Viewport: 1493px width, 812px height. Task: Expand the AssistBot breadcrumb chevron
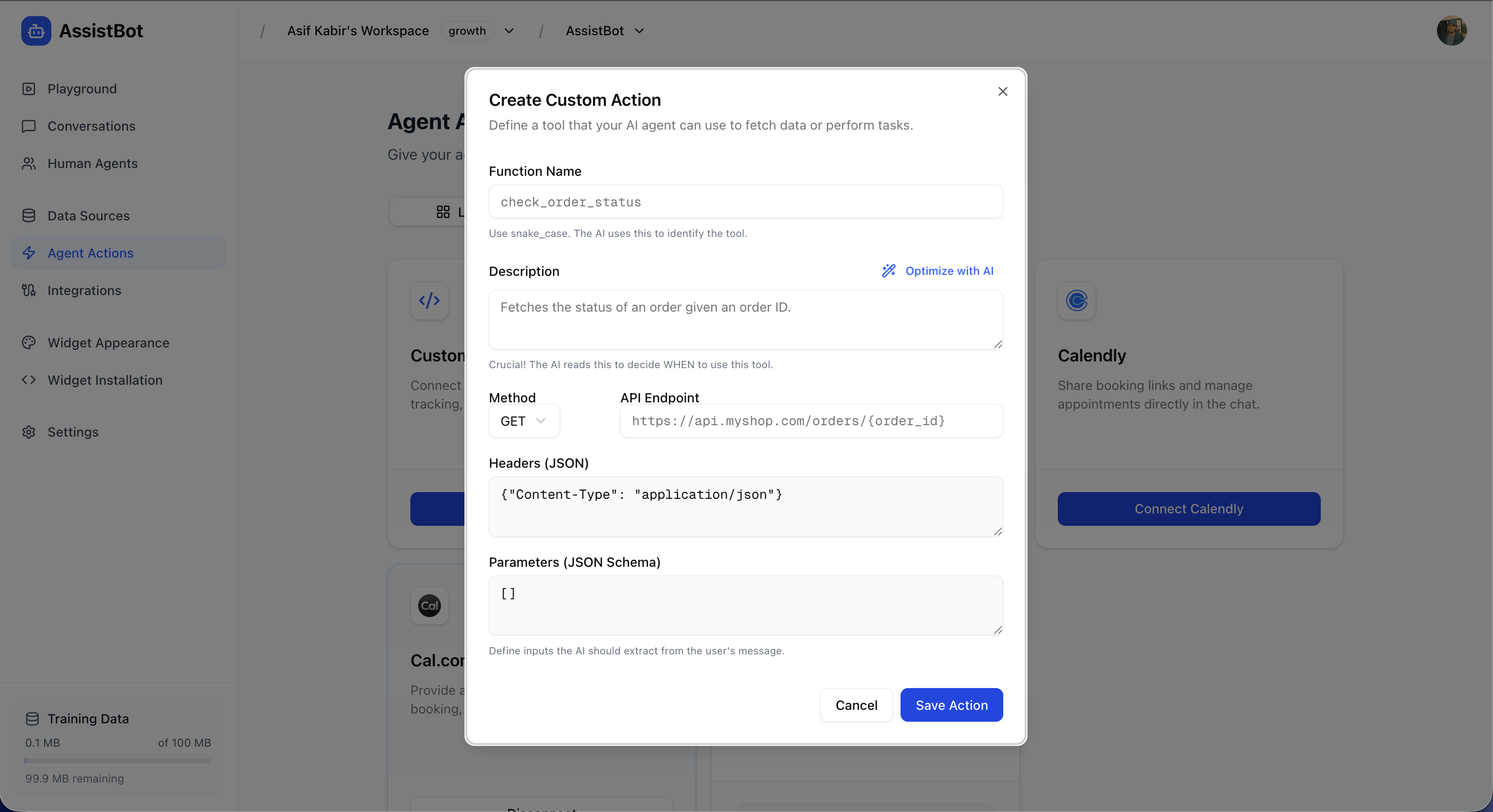[639, 31]
